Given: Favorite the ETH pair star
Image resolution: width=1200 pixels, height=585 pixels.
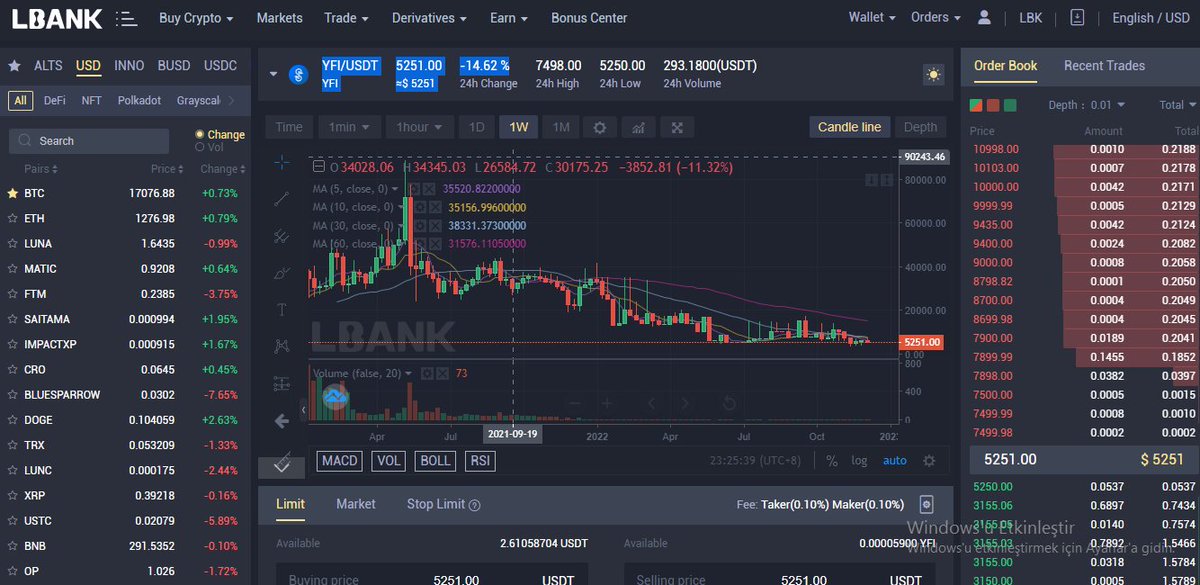Looking at the screenshot, I should [x=13, y=218].
